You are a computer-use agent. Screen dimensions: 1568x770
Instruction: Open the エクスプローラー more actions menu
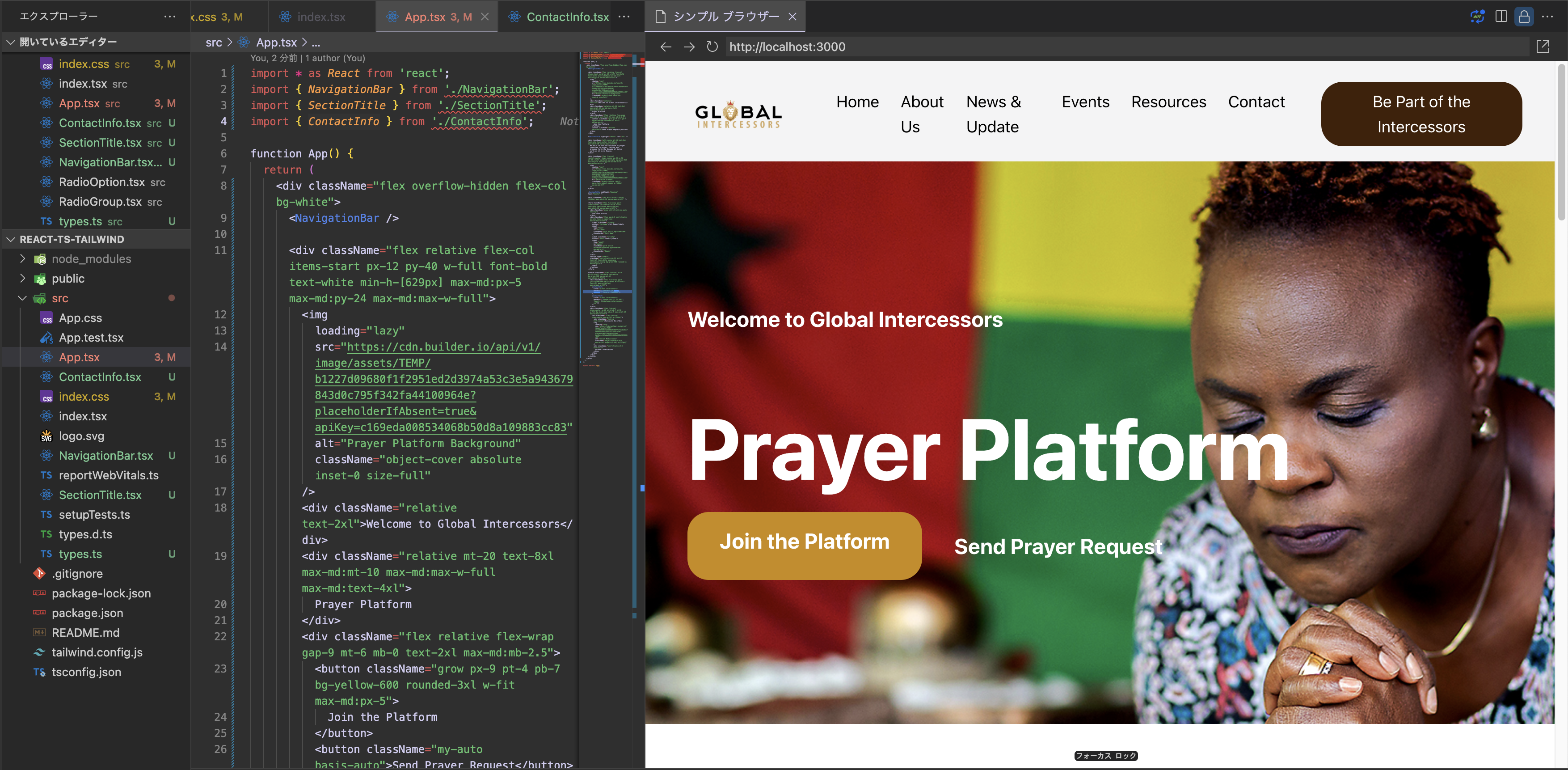click(x=169, y=17)
